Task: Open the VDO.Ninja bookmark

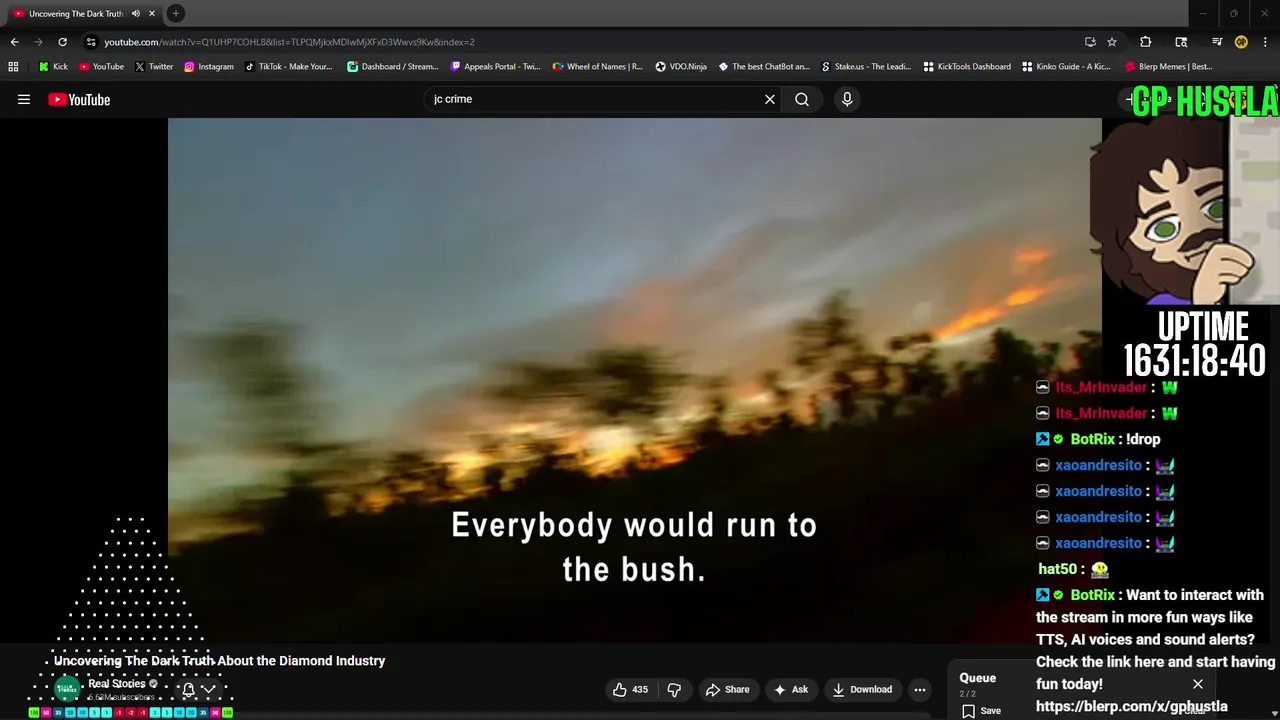Action: [681, 67]
